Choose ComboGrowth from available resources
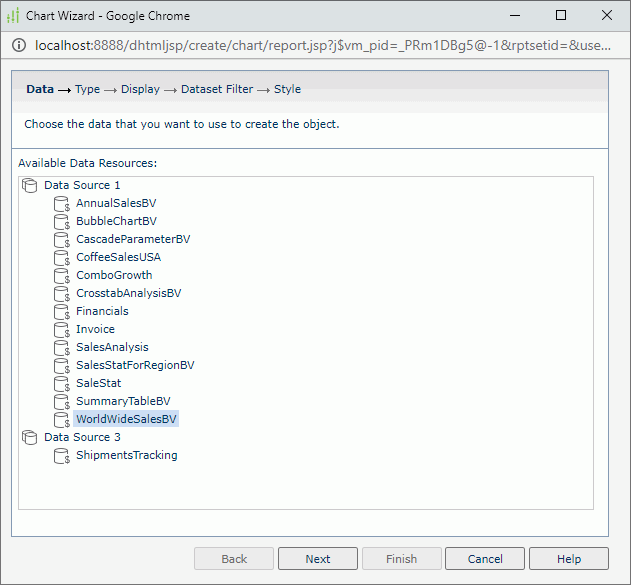631x585 pixels. [114, 275]
